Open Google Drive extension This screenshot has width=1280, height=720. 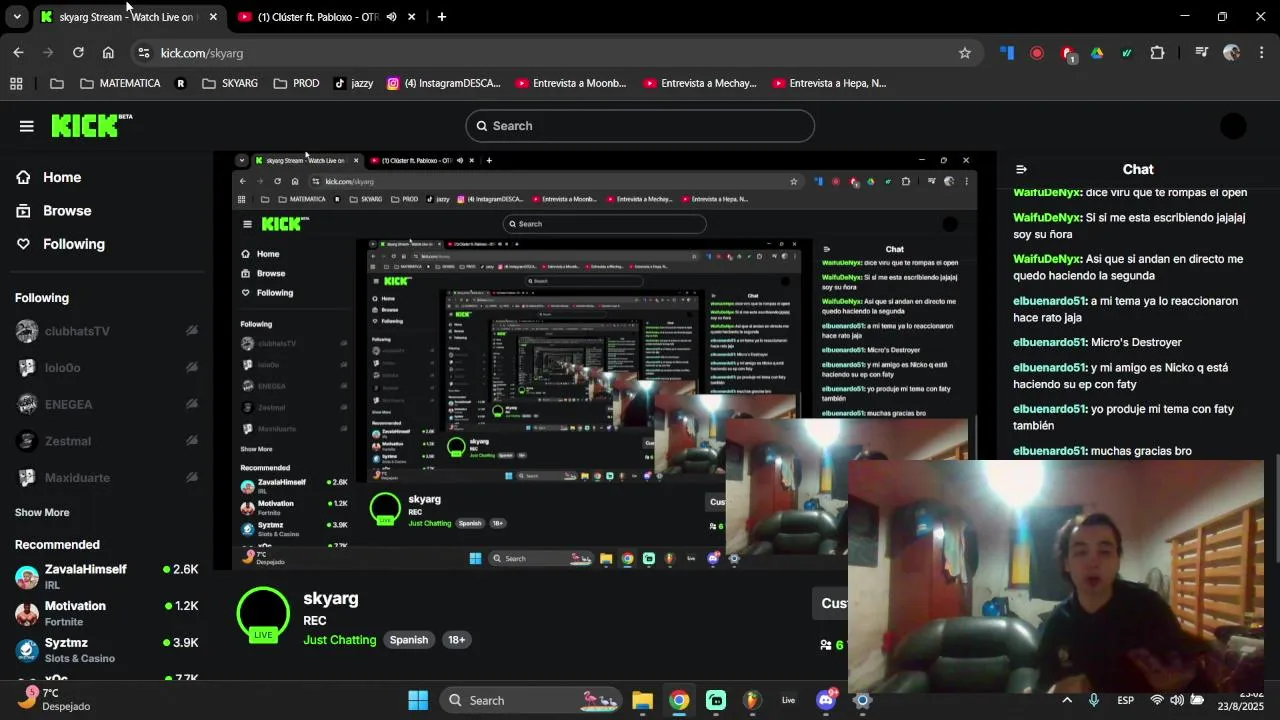[1097, 53]
